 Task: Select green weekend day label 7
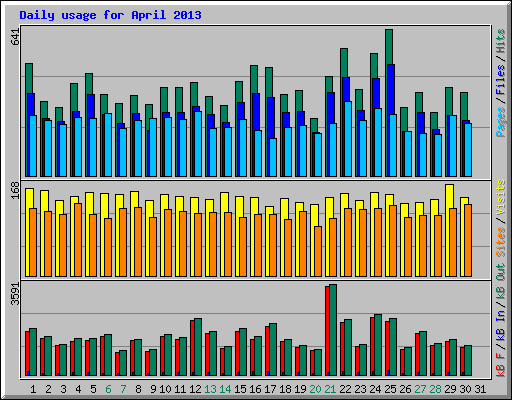coord(123,389)
